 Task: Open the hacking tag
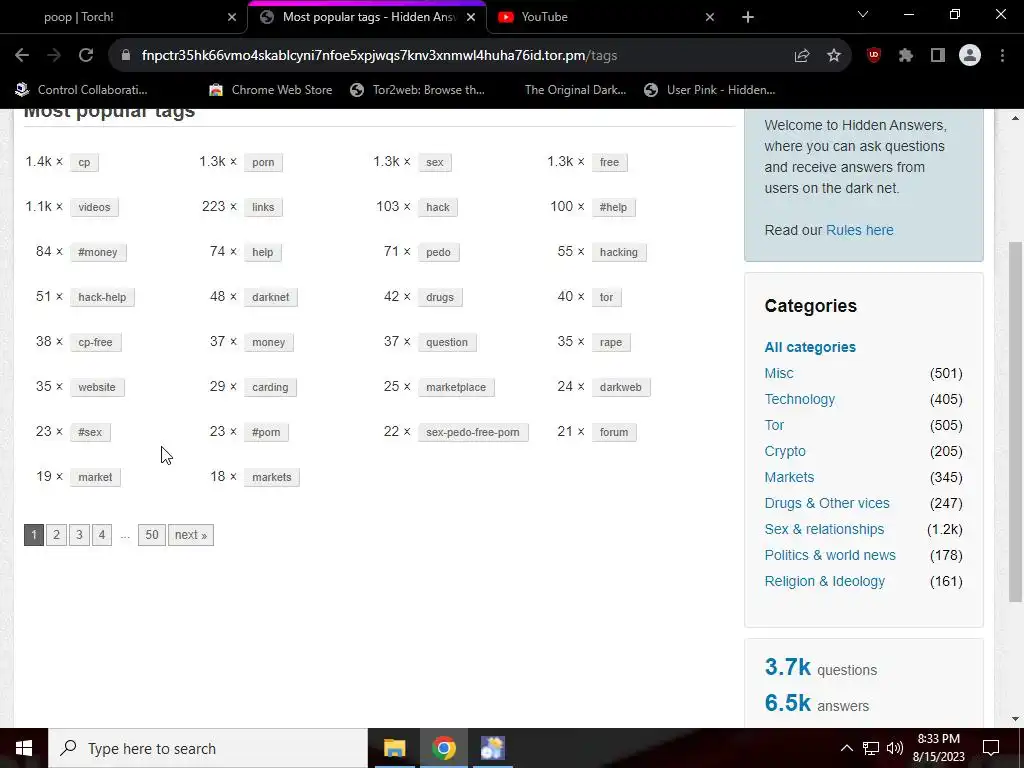(618, 252)
